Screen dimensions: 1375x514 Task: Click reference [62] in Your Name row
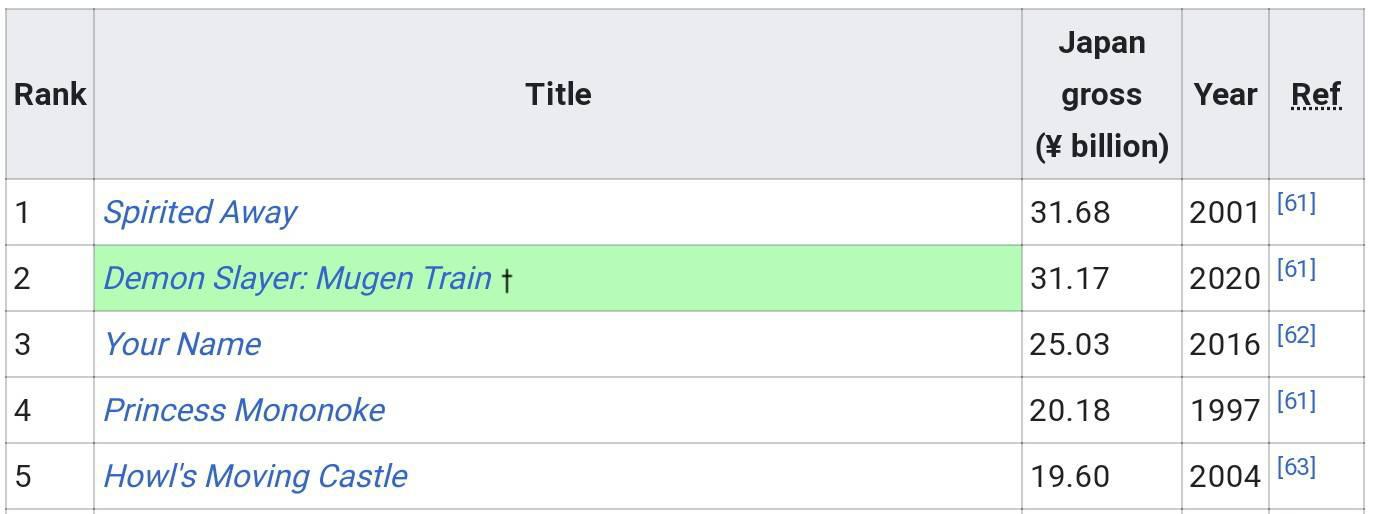click(x=1296, y=335)
